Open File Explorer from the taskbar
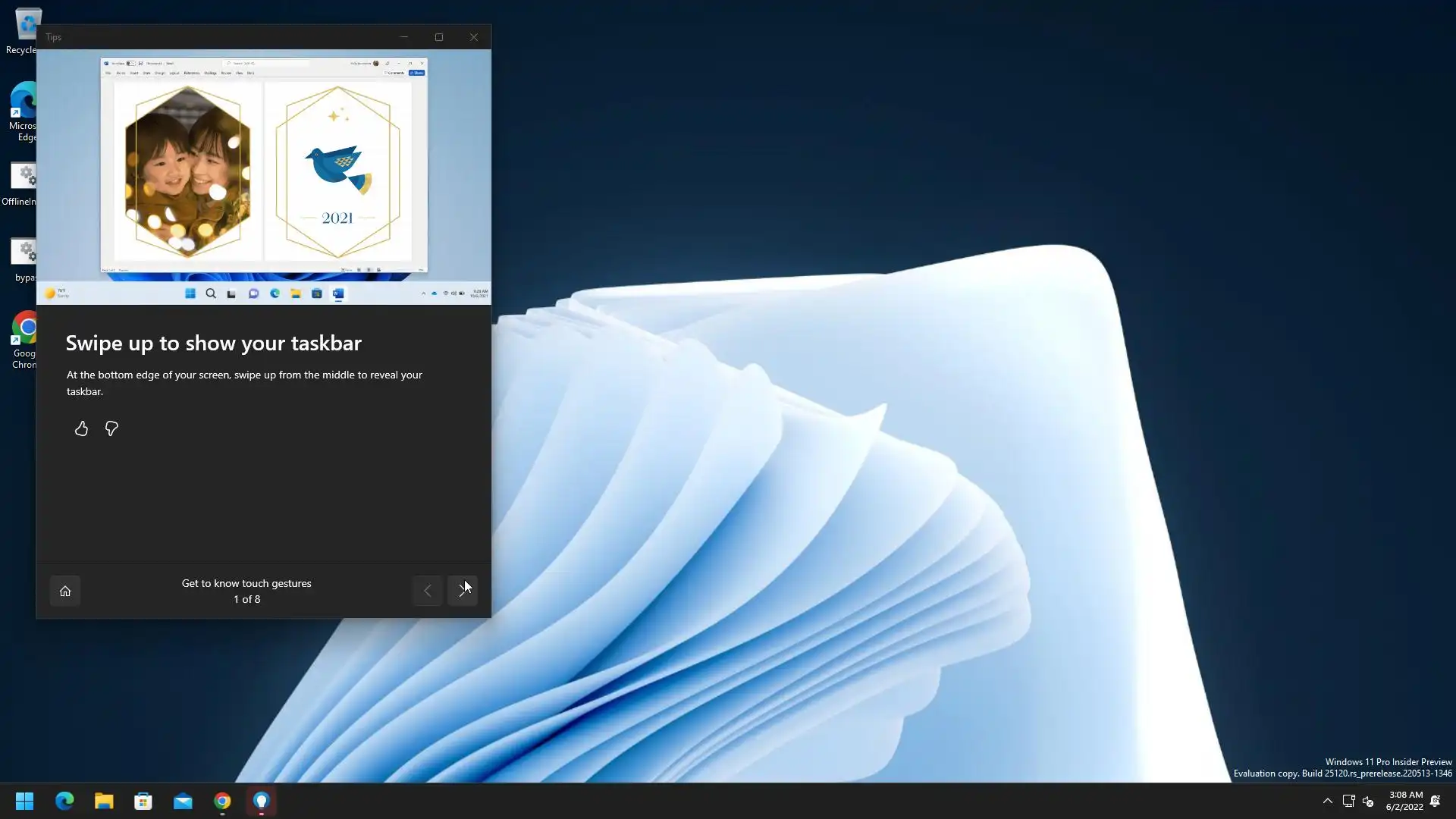 click(104, 801)
